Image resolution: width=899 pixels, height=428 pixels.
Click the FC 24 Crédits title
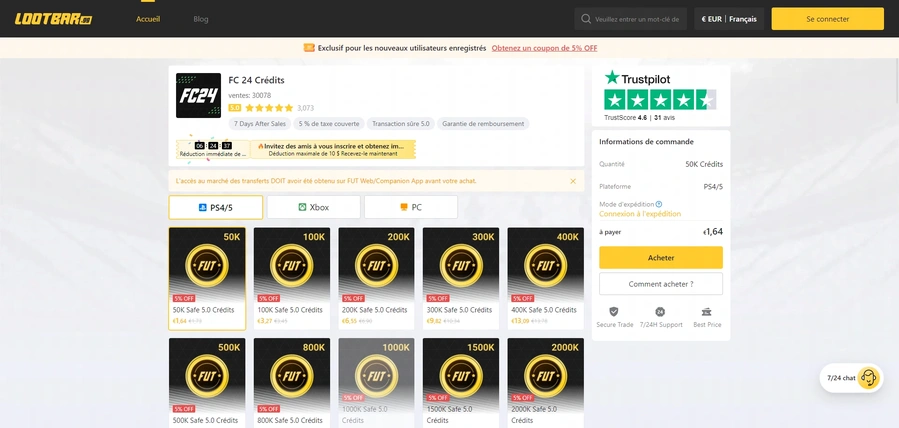coord(256,80)
